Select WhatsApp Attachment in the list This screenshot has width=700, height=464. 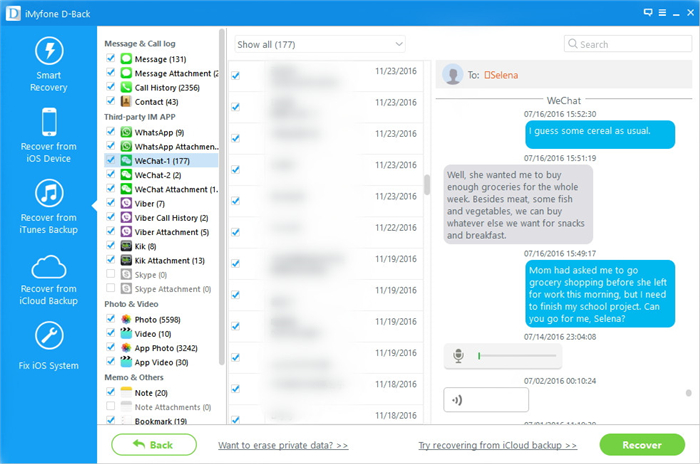click(176, 146)
